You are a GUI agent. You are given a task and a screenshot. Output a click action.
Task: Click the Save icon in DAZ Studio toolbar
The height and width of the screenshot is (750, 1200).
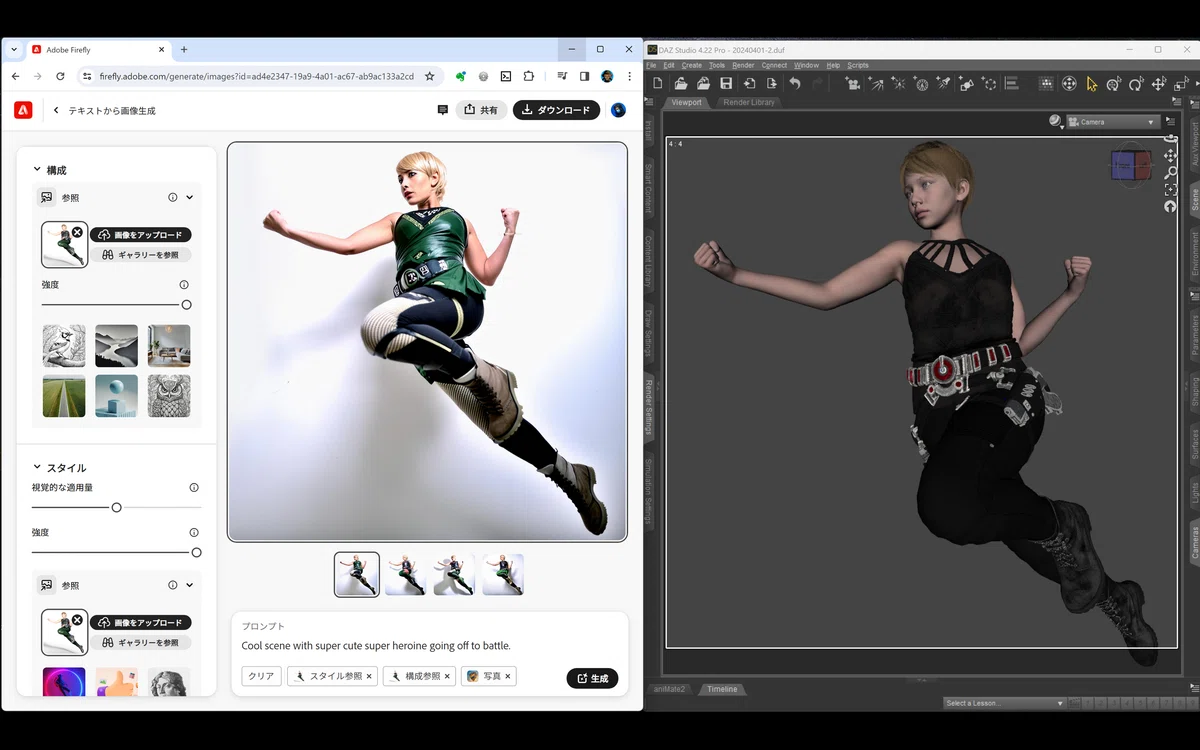click(726, 84)
